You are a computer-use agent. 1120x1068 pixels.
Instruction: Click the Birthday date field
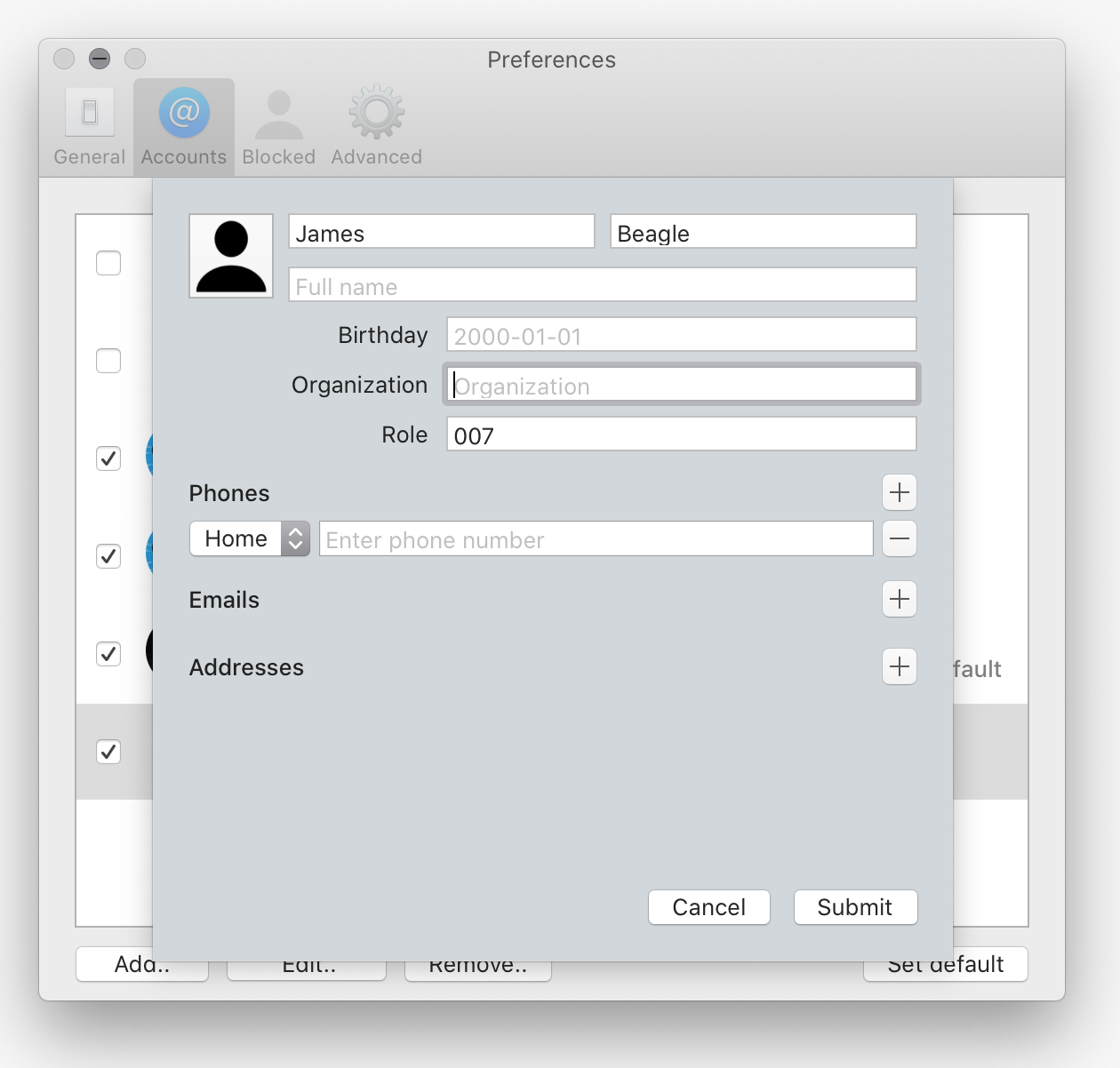pyautogui.click(x=681, y=335)
